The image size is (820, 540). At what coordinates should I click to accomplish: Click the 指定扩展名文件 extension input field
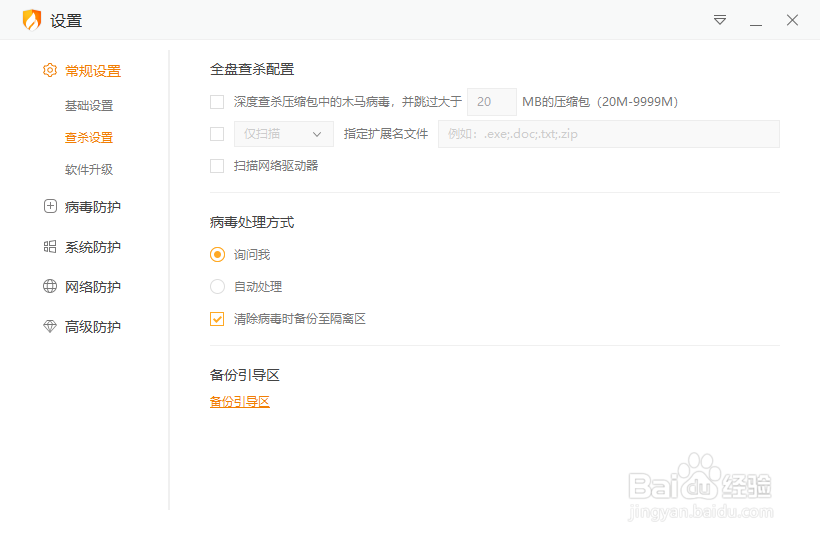click(x=609, y=134)
